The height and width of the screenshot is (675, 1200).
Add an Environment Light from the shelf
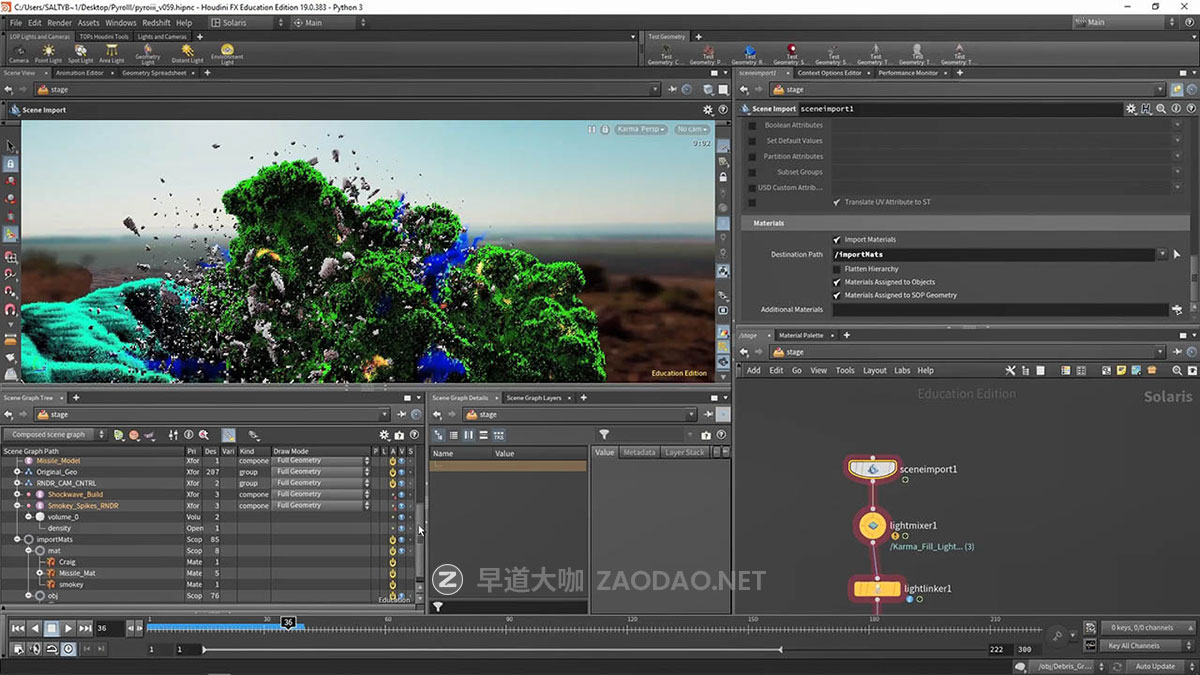pos(227,52)
